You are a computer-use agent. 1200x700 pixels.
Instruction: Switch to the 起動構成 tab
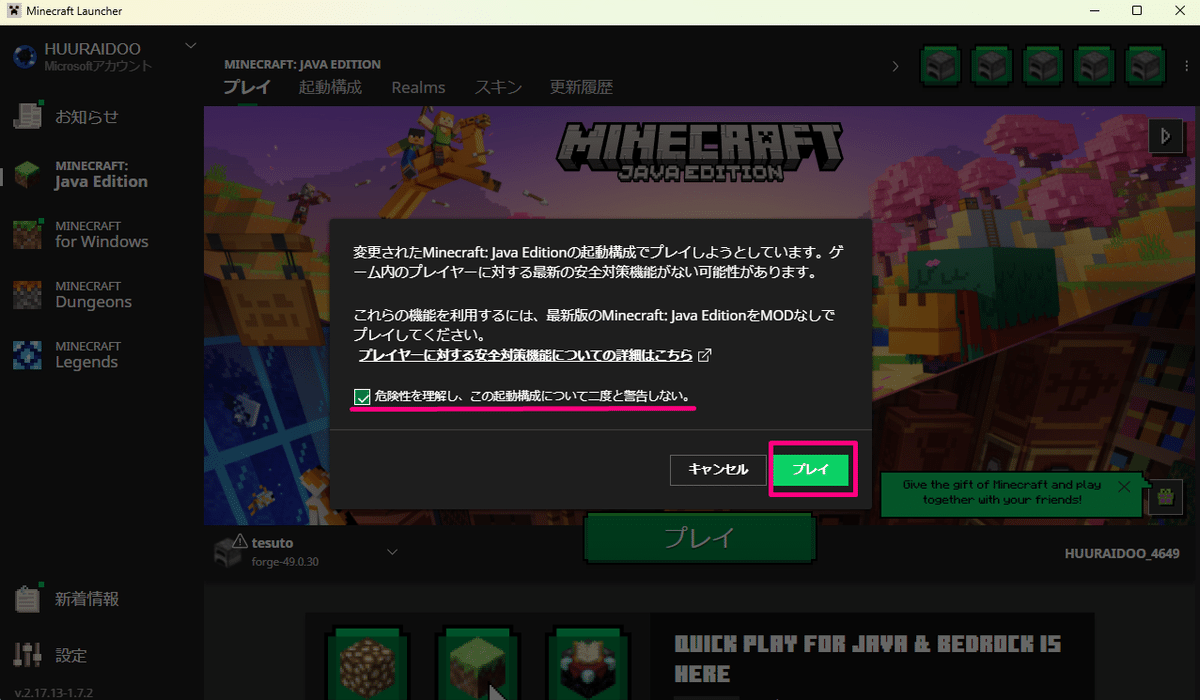[330, 87]
